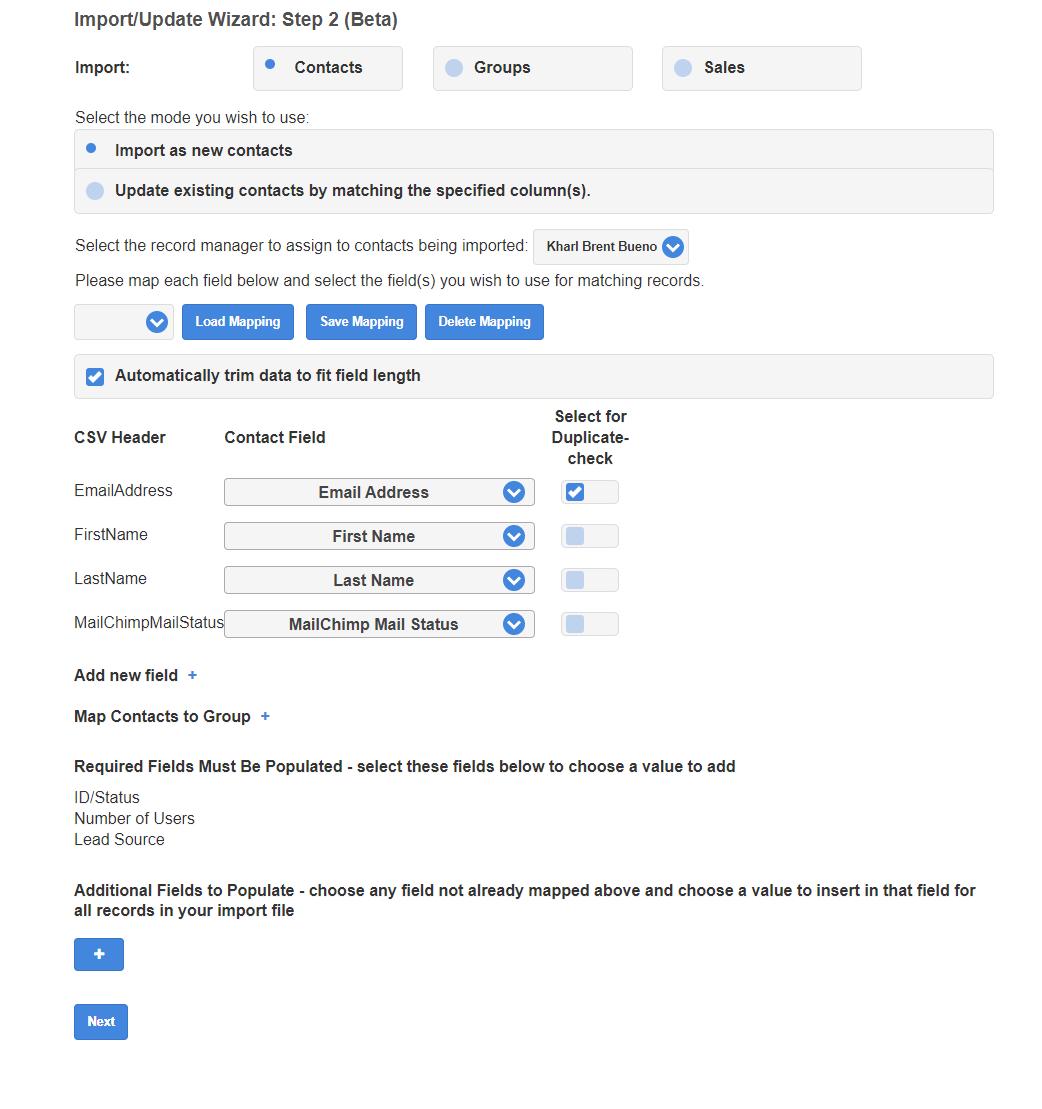Screen dimensions: 1042x1109
Task: Click the Delete Mapping button
Action: click(x=485, y=322)
